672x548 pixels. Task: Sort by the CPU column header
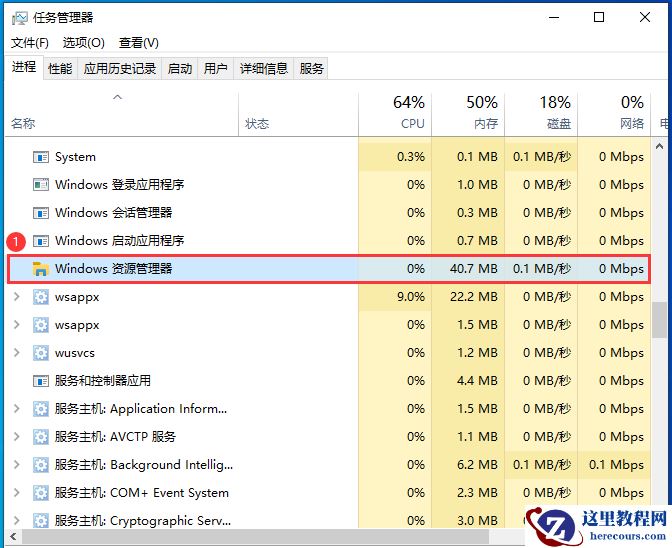[x=395, y=114]
